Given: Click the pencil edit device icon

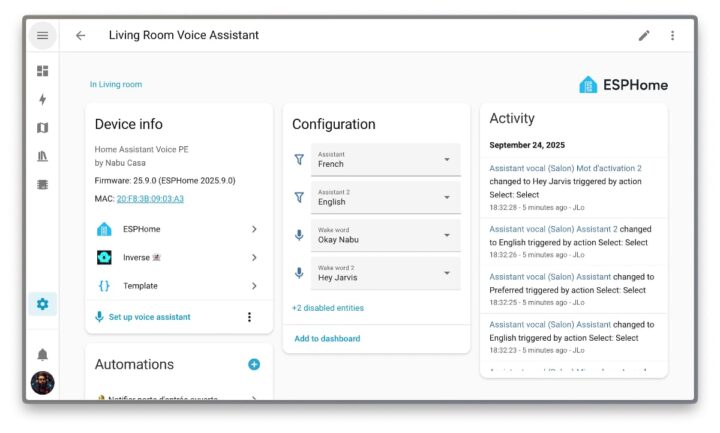Looking at the screenshot, I should (x=644, y=35).
